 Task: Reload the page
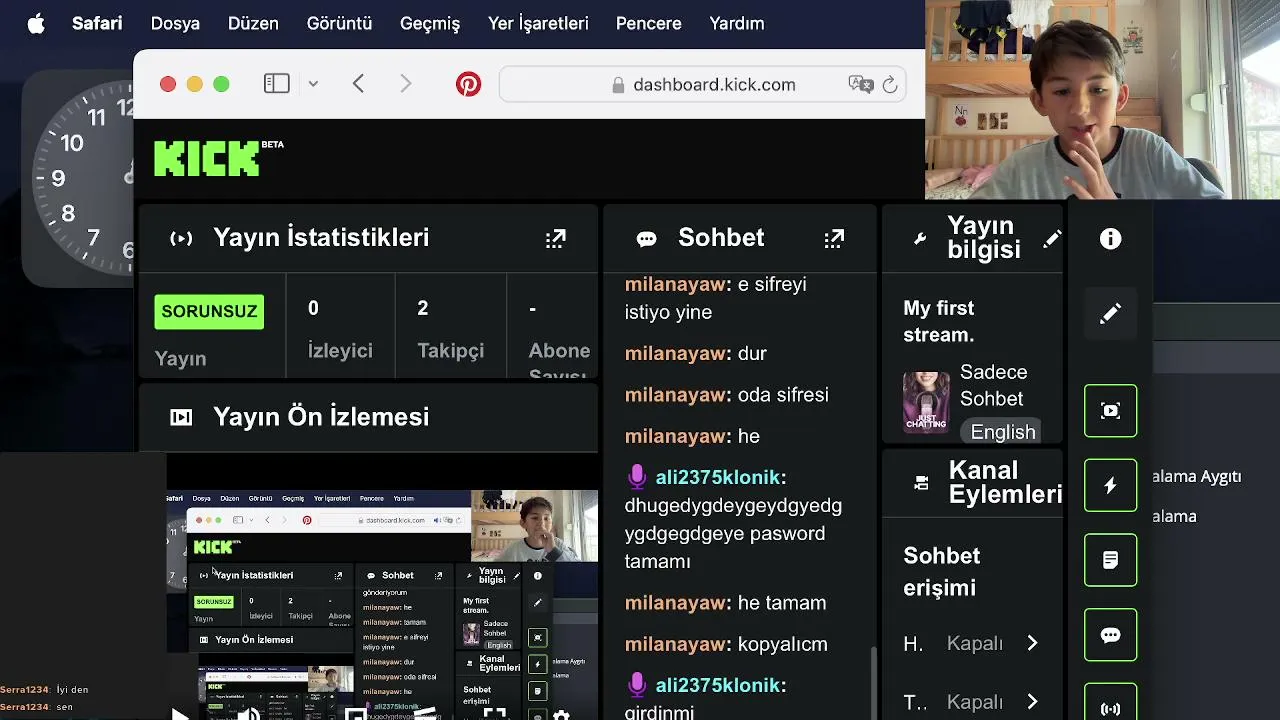click(890, 85)
